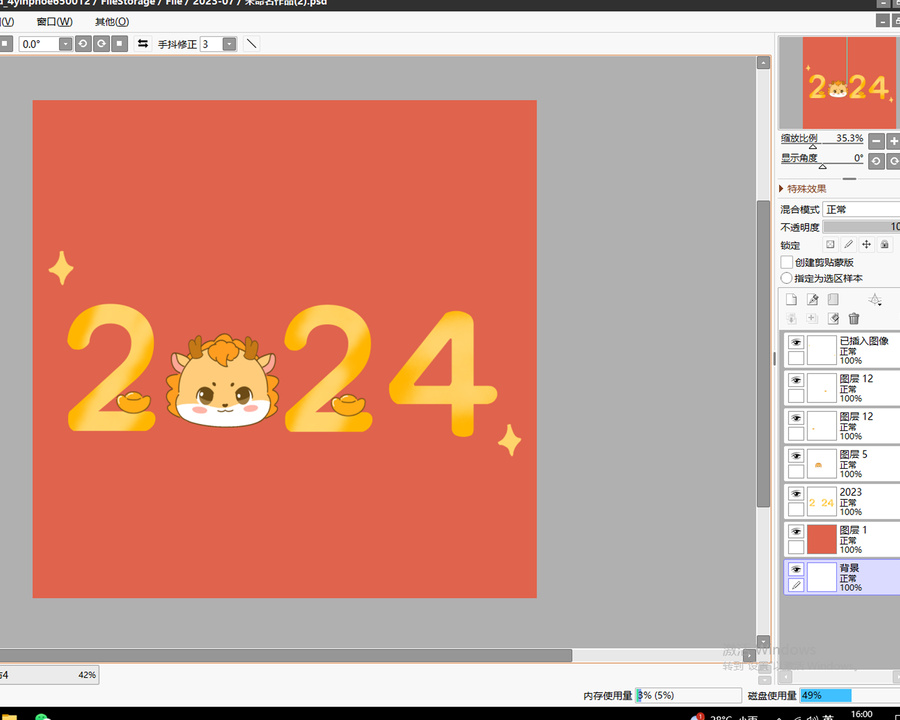This screenshot has width=900, height=720.
Task: Click the pencil icon on the 背景 layer
Action: click(796, 585)
